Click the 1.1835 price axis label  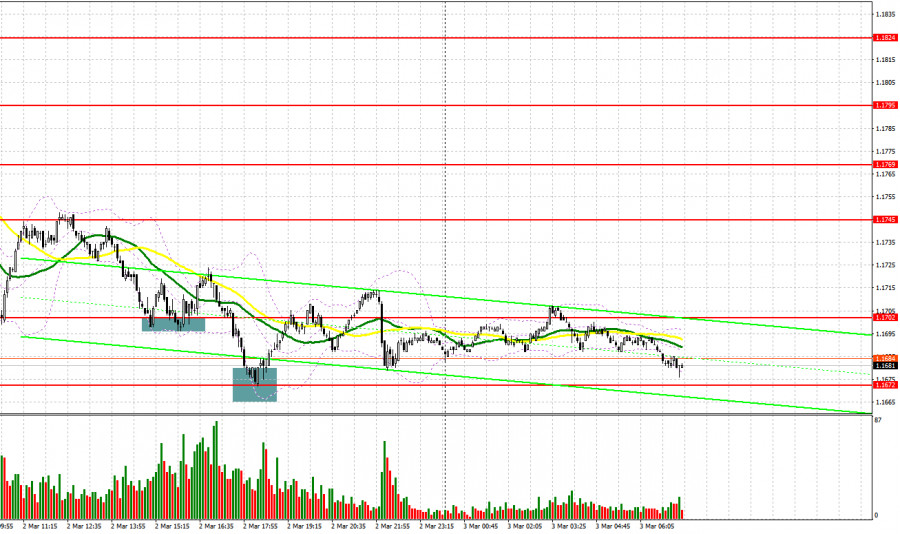(883, 15)
